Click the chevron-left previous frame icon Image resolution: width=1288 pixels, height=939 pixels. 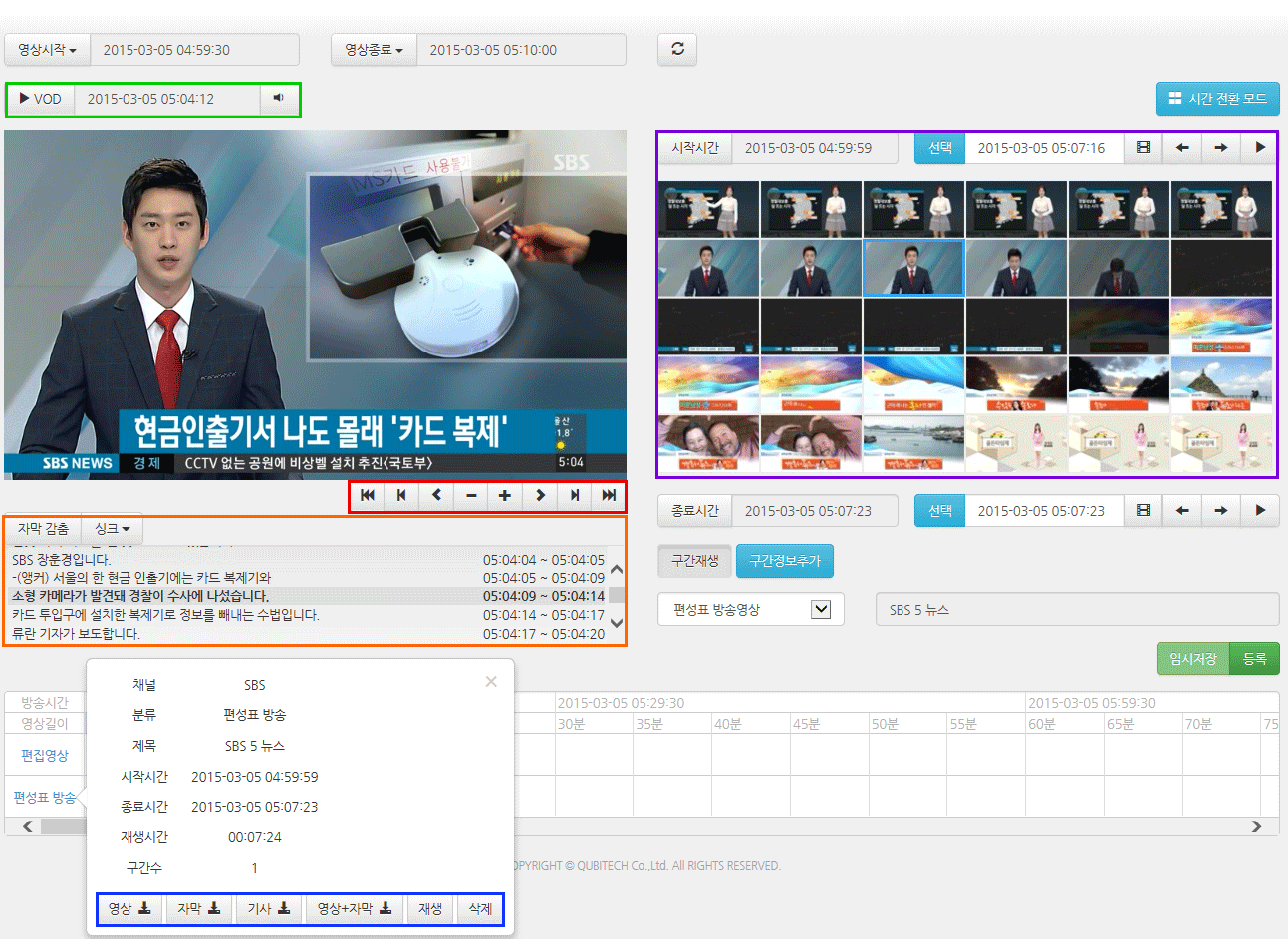coord(436,495)
